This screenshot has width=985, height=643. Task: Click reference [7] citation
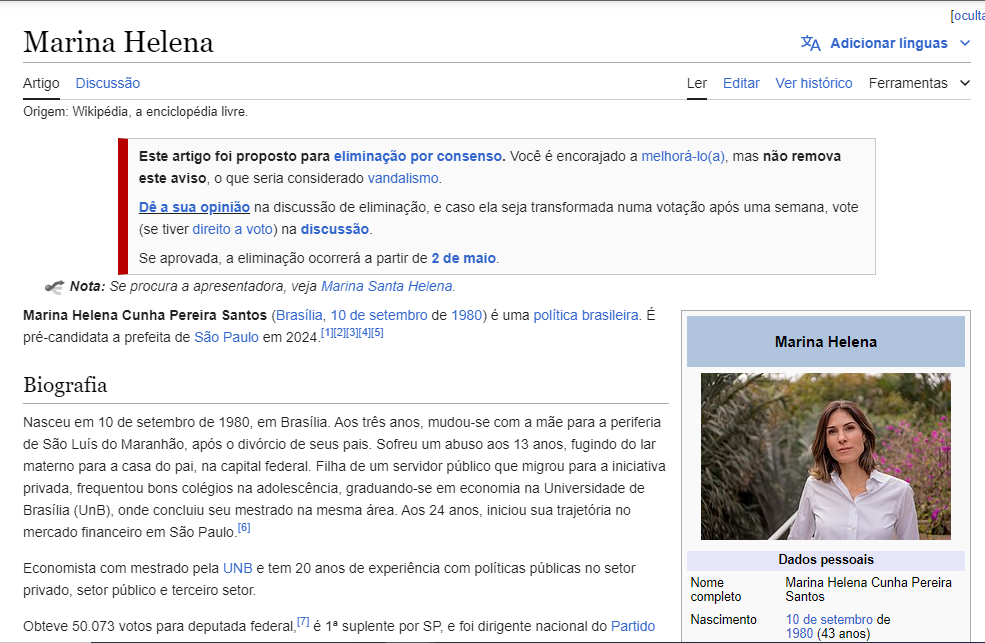303,622
